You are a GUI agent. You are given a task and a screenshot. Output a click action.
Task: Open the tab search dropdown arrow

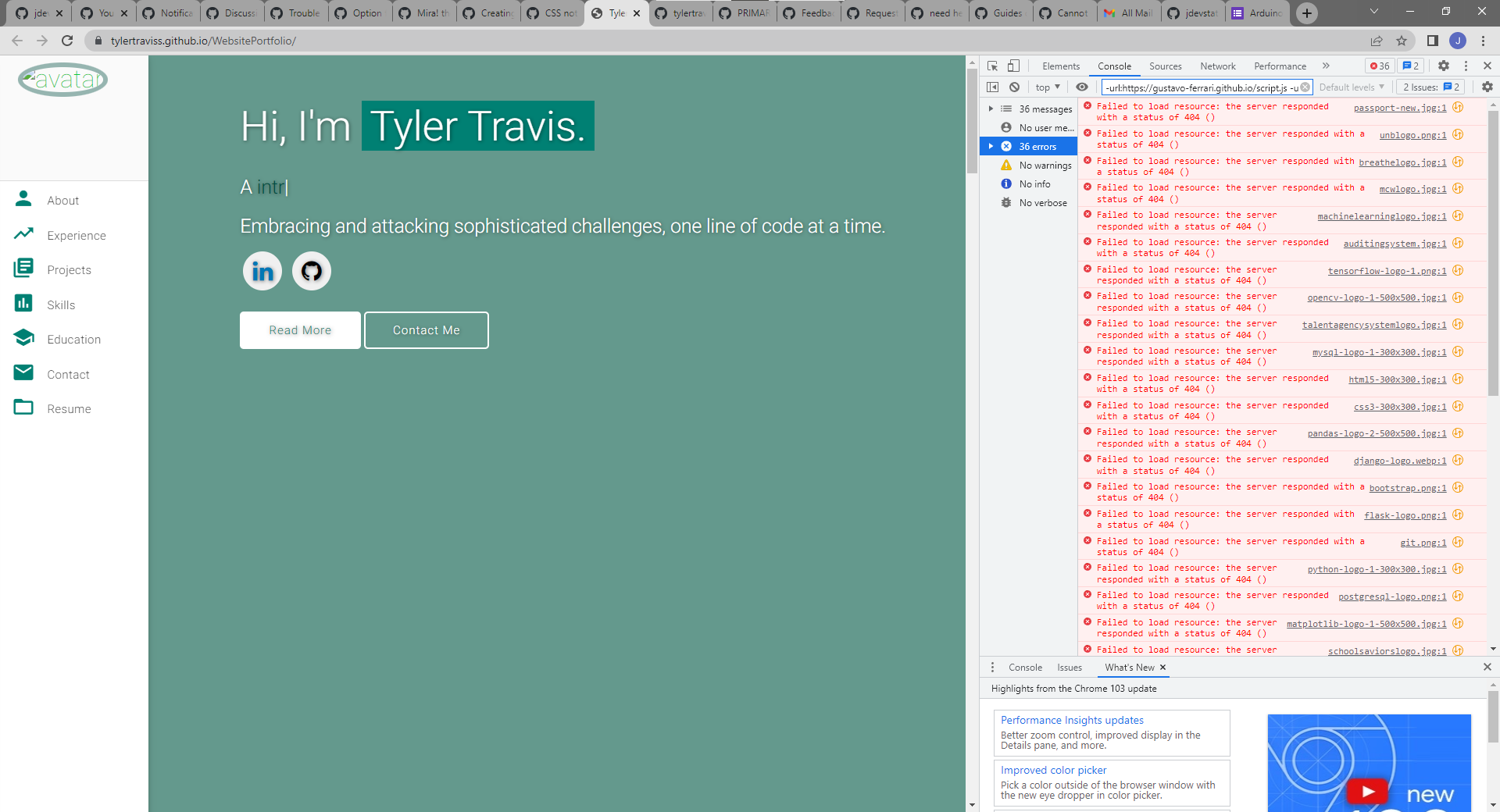coord(1374,12)
